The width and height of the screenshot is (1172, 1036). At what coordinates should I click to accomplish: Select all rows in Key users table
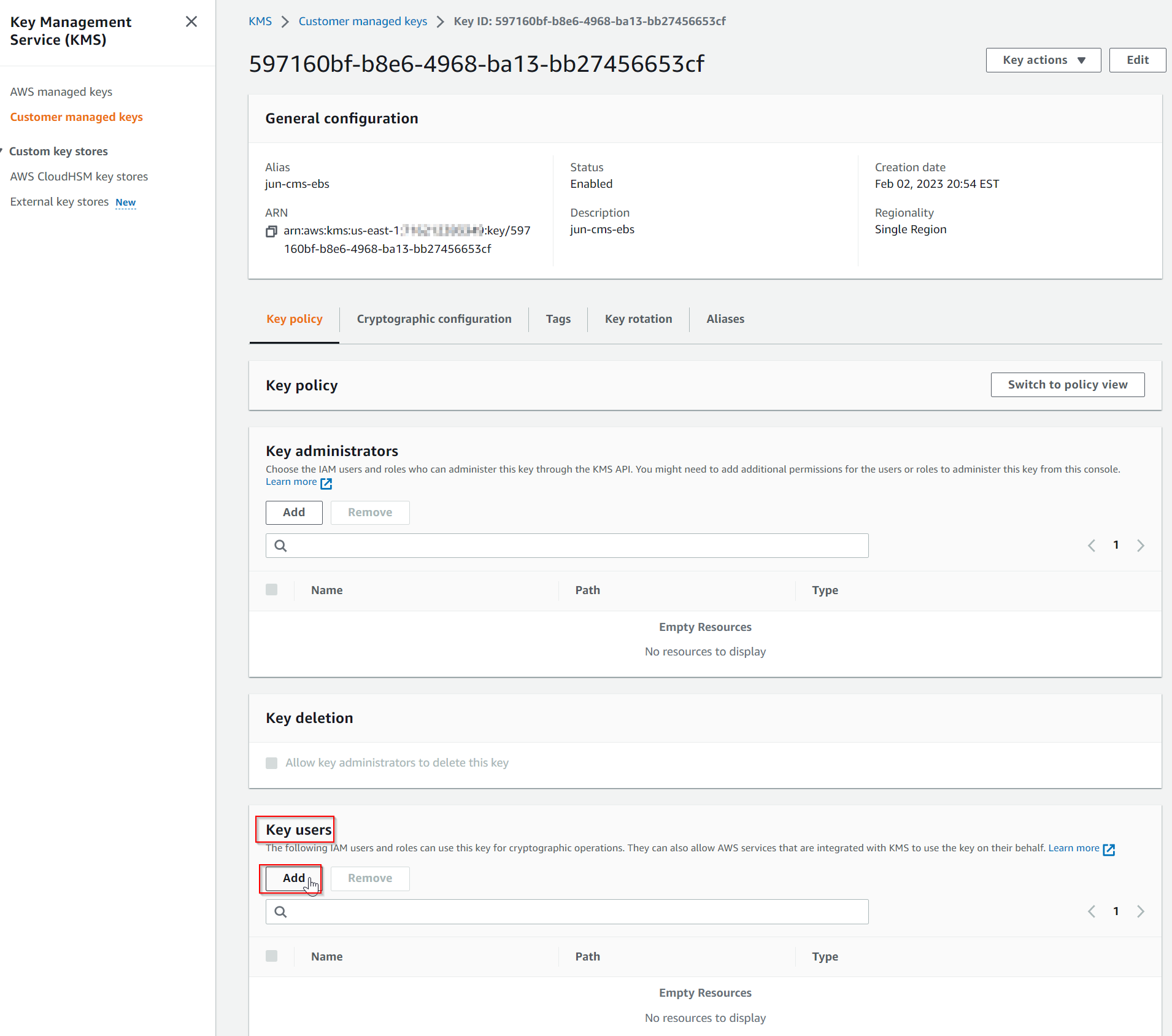[x=271, y=956]
